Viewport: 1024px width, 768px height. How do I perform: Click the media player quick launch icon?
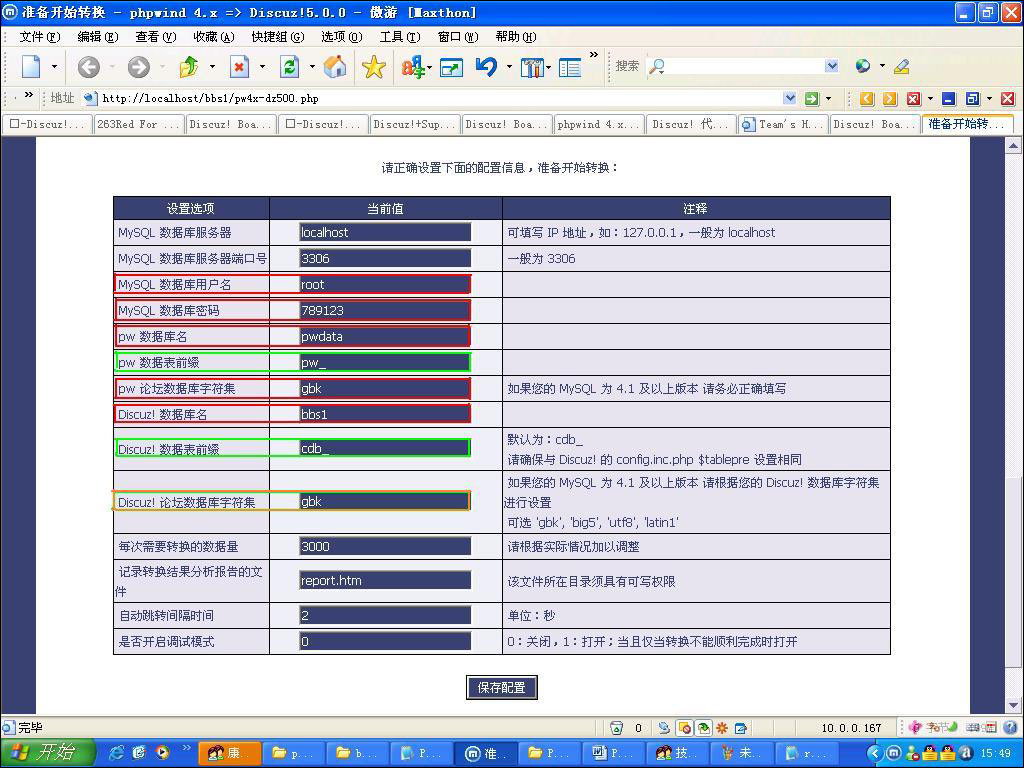pos(161,752)
